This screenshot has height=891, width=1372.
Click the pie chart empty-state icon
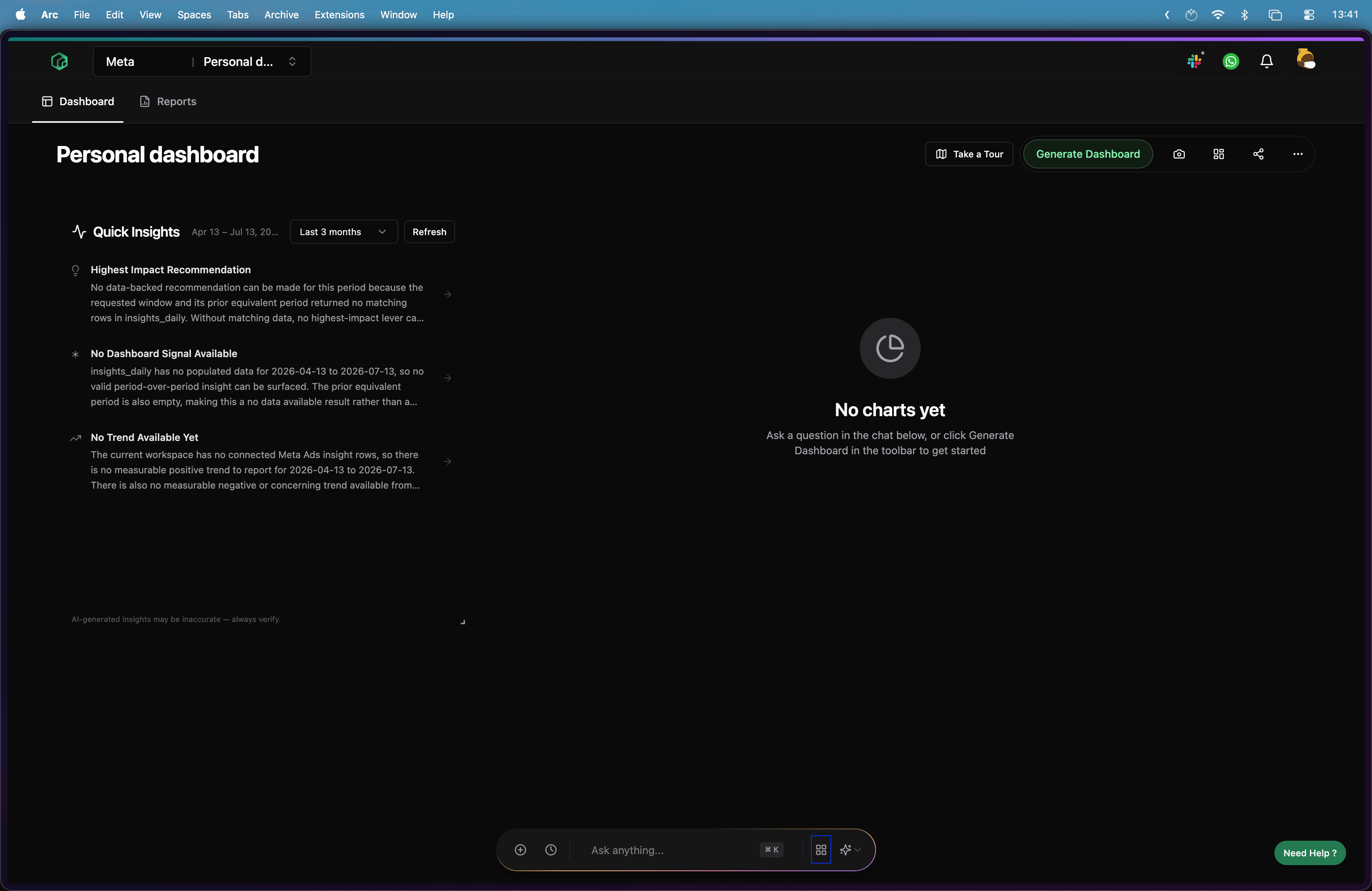point(890,348)
